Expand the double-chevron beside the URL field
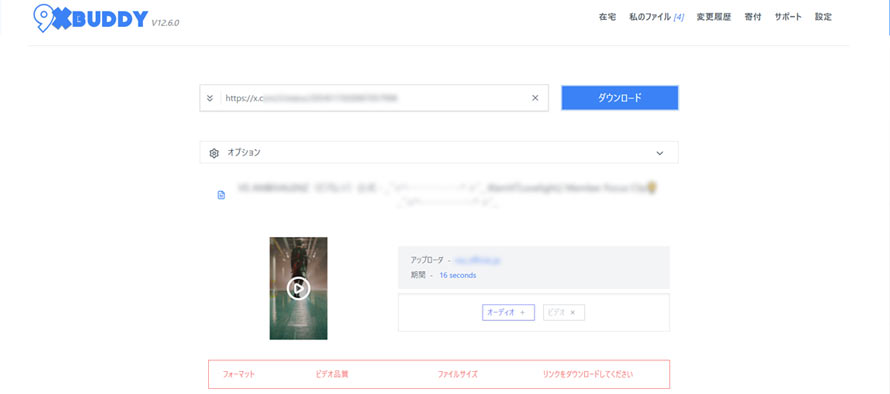 pyautogui.click(x=209, y=98)
